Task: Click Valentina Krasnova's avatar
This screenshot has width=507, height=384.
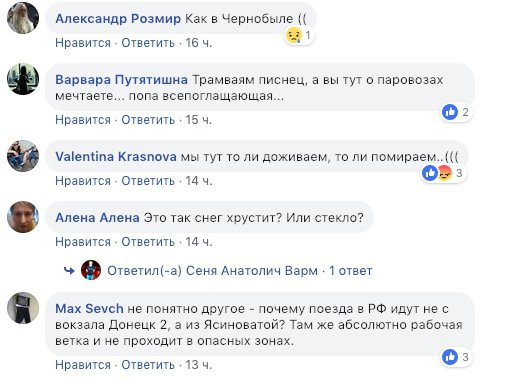Action: [x=23, y=156]
